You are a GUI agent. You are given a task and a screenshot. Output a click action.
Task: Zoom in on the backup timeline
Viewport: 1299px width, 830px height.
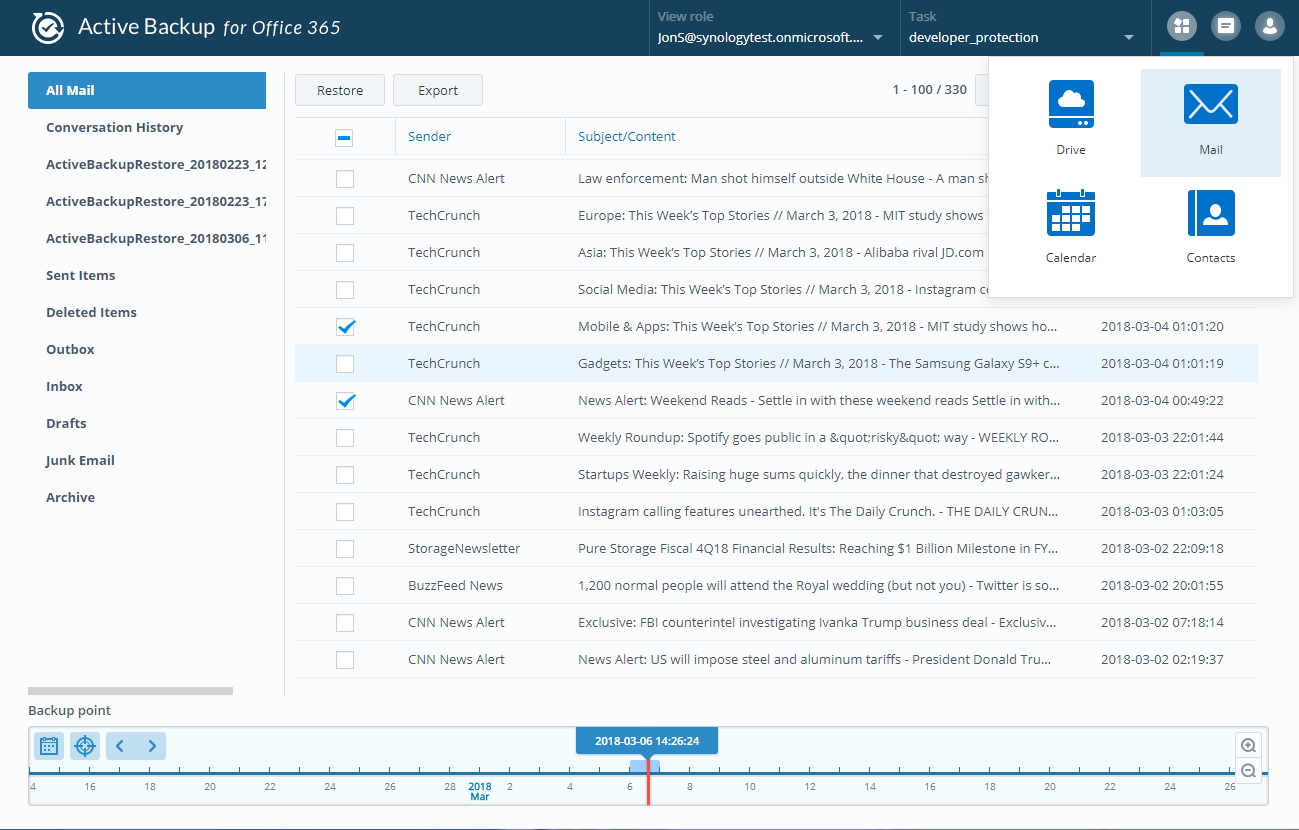(x=1247, y=744)
